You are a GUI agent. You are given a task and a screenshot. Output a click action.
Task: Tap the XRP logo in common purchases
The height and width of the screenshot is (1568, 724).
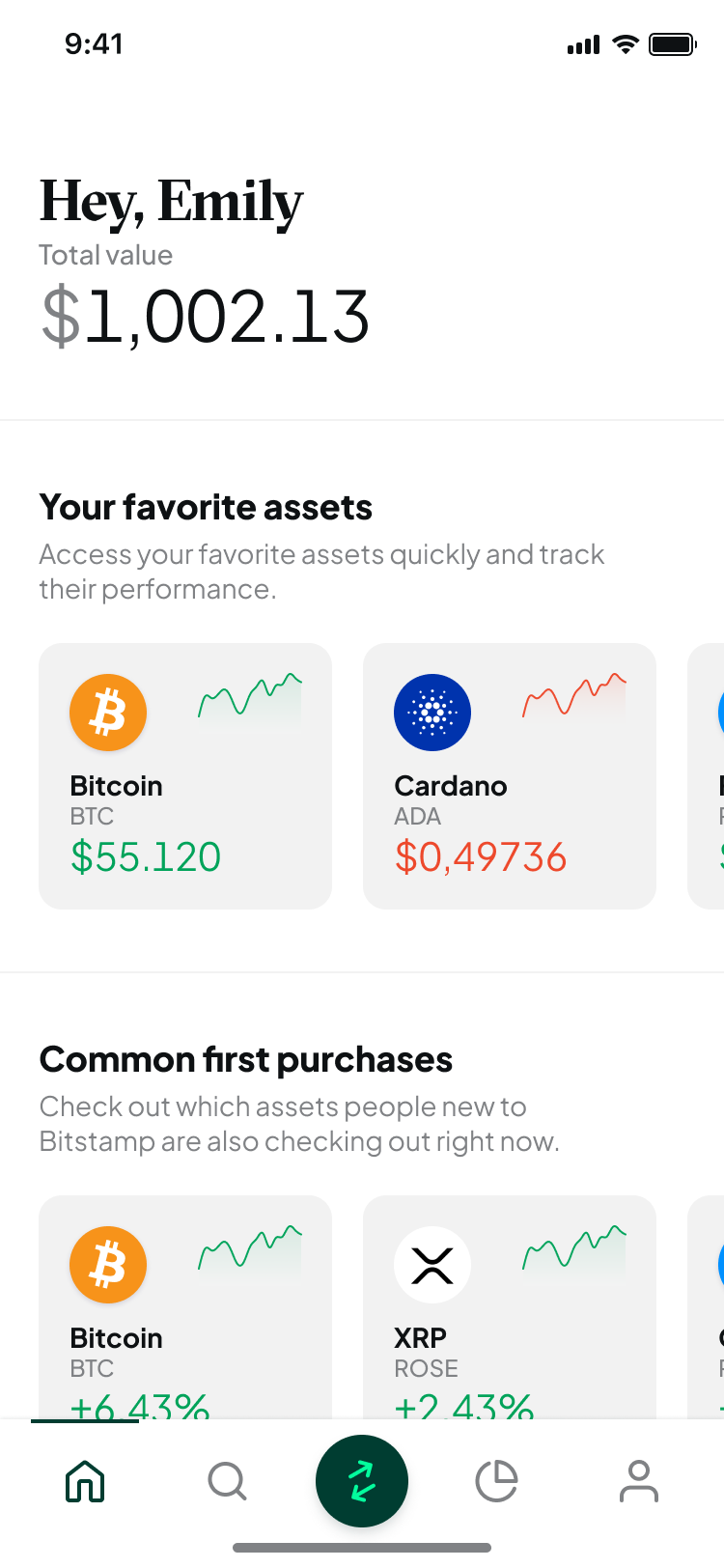coord(432,1265)
